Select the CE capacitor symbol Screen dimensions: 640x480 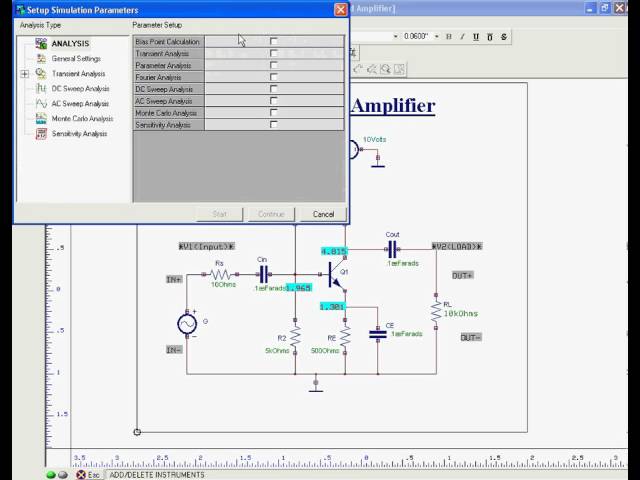coord(378,334)
